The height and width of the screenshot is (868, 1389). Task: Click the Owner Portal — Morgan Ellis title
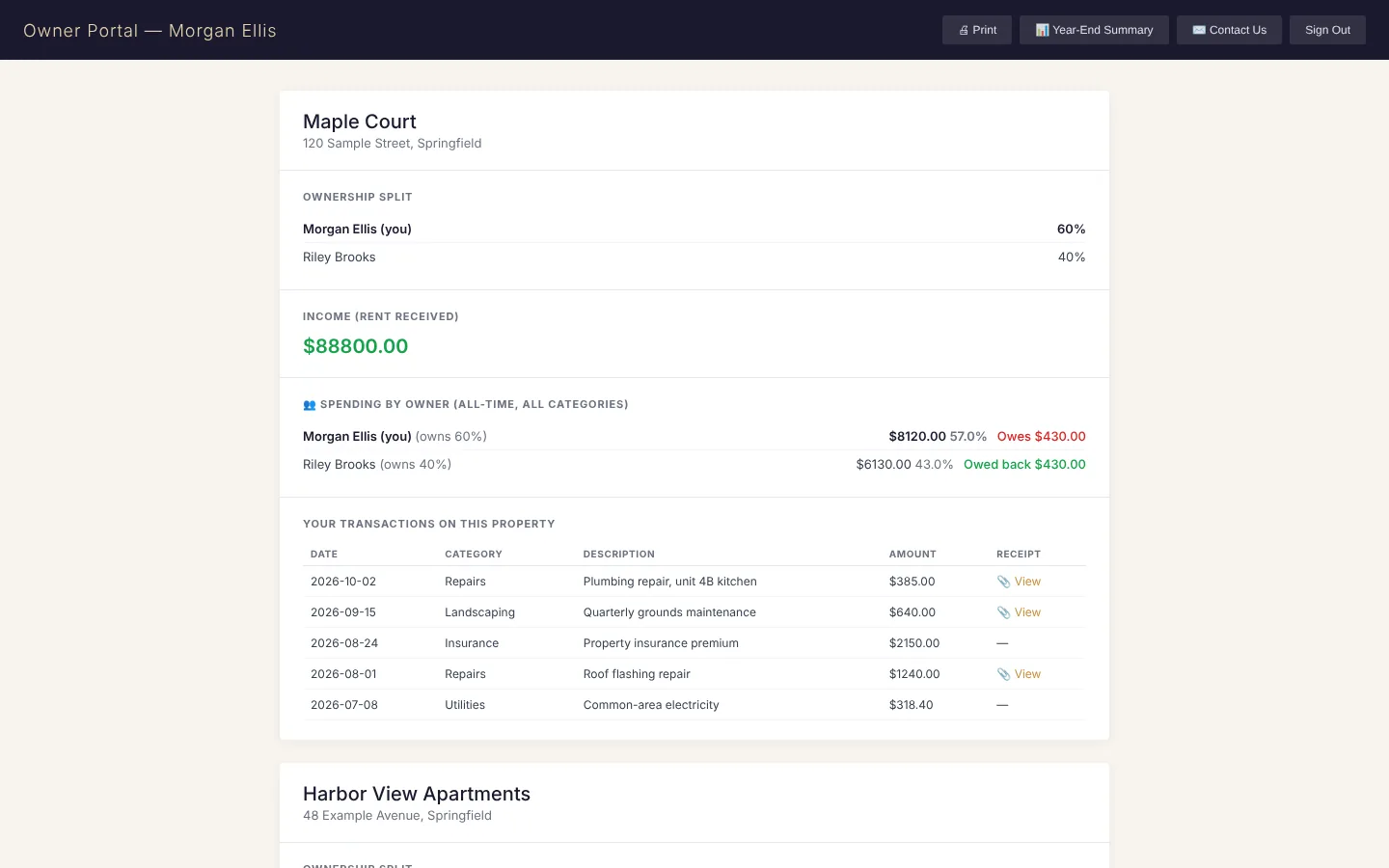(150, 31)
